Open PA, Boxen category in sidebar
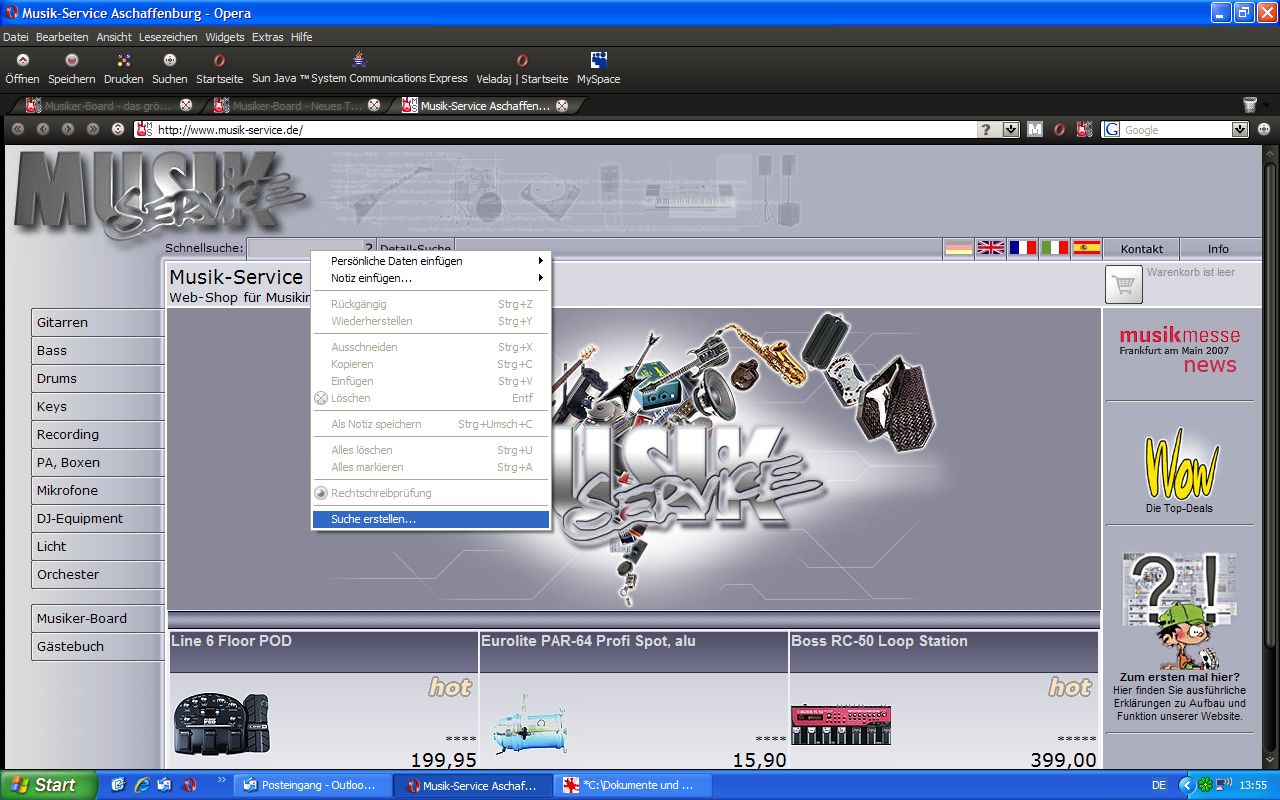 (x=97, y=462)
